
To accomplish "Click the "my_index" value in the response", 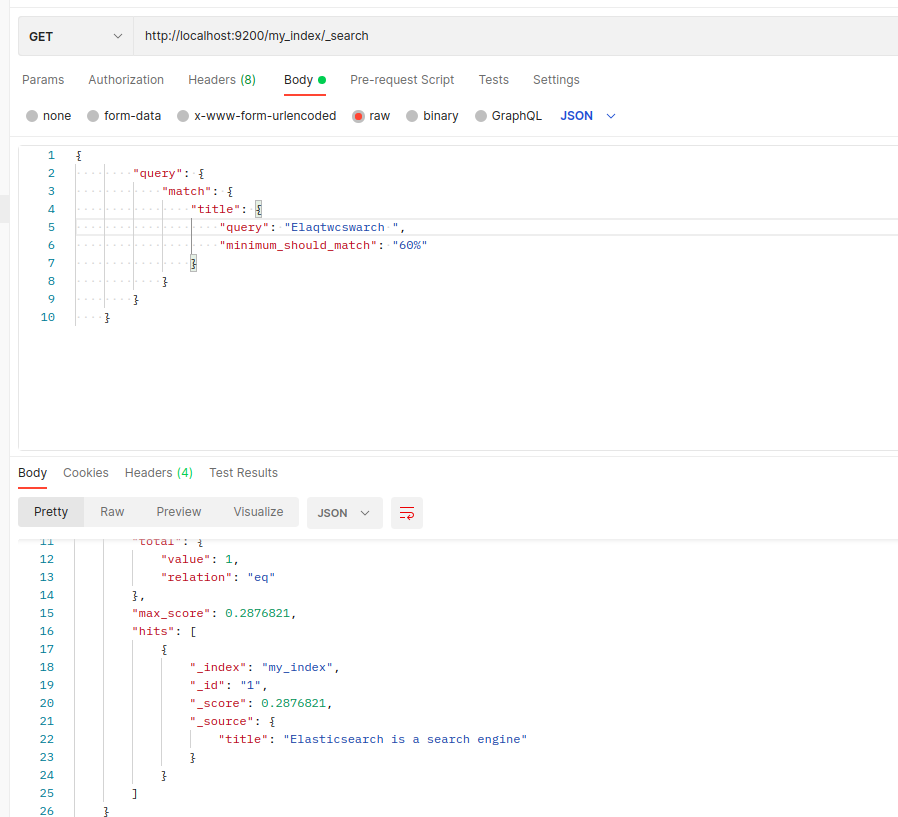I will click(x=297, y=667).
